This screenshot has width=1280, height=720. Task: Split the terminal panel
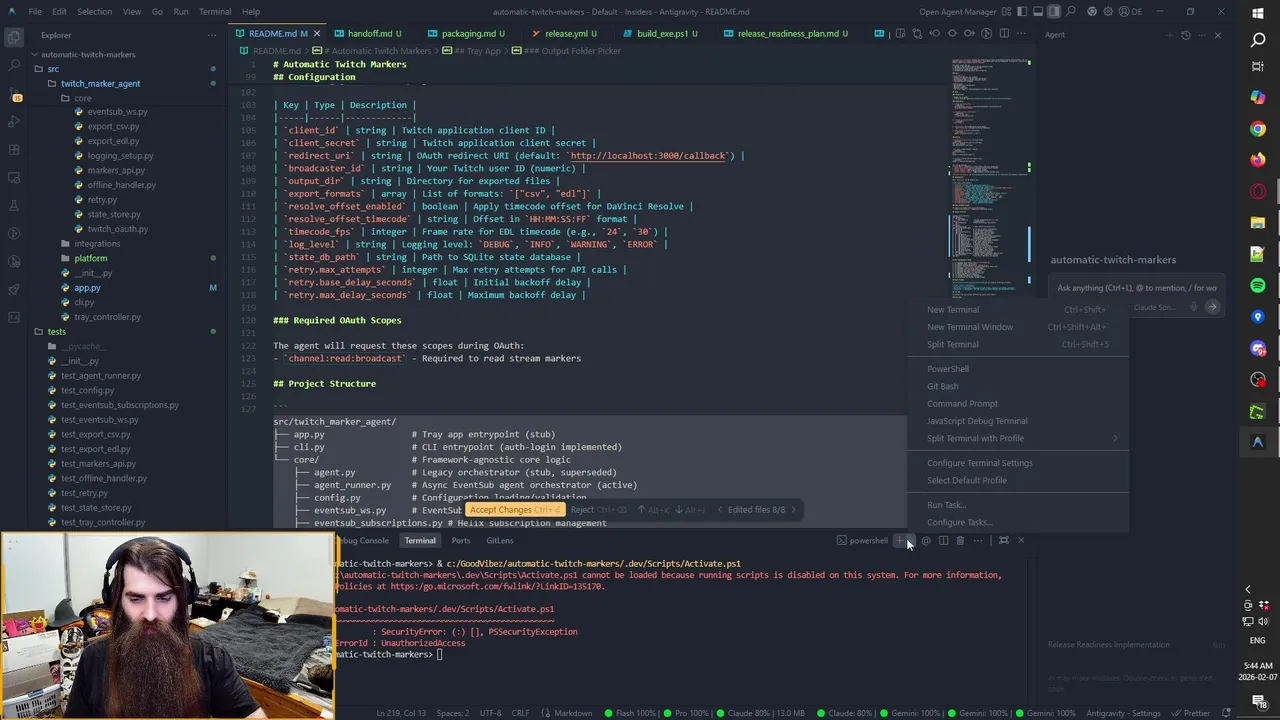click(943, 541)
